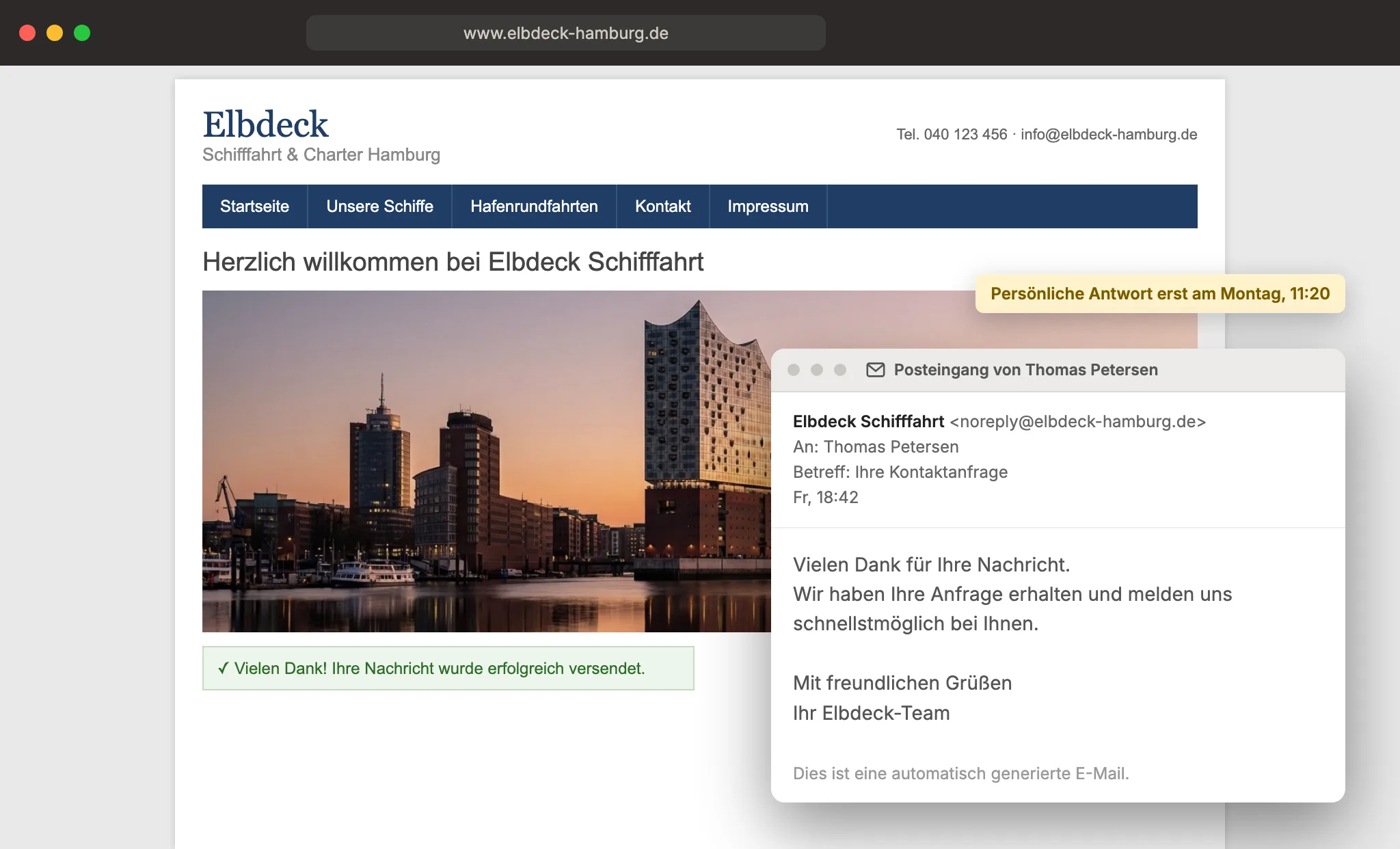Go to Unsere Schiffe in the nav bar
1400x849 pixels.
(x=380, y=206)
